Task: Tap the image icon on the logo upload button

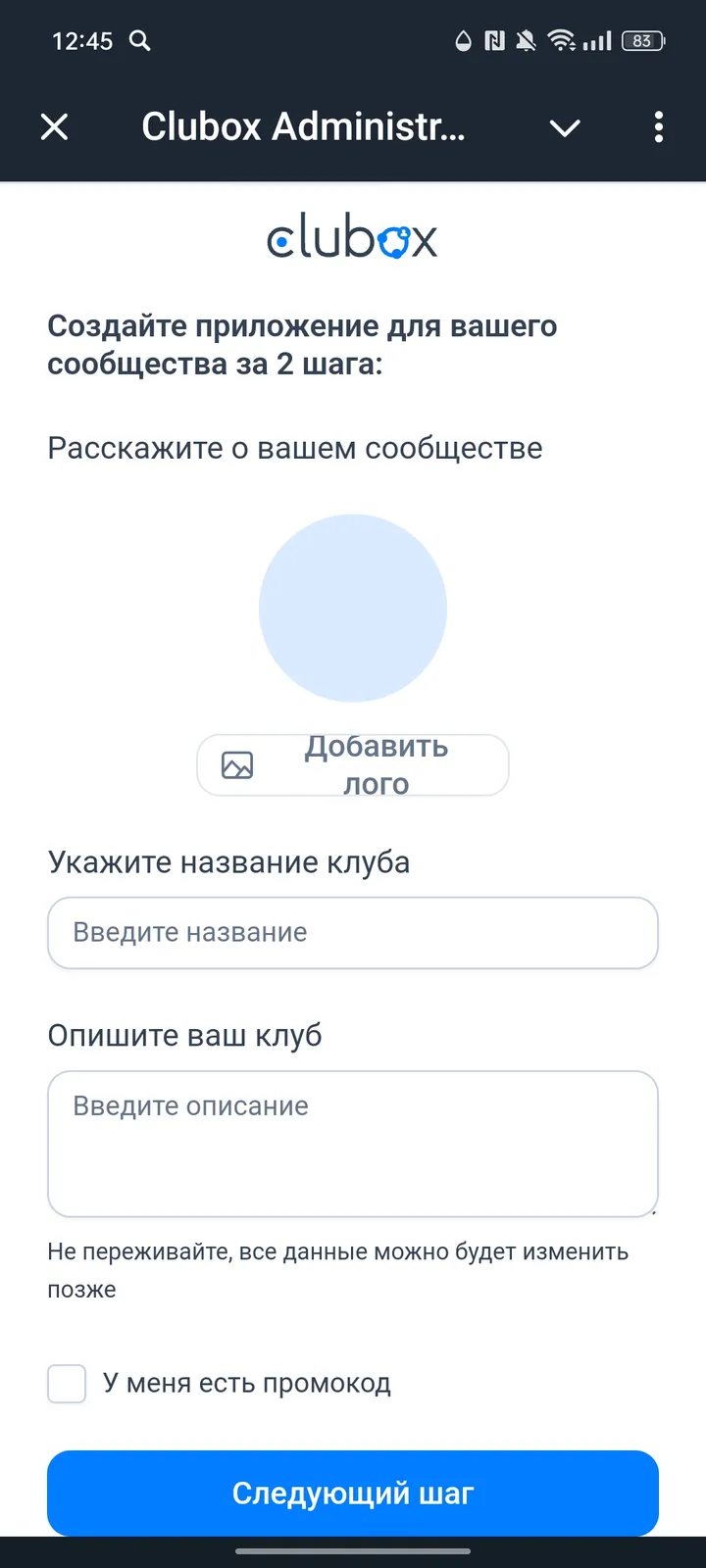Action: pos(235,764)
